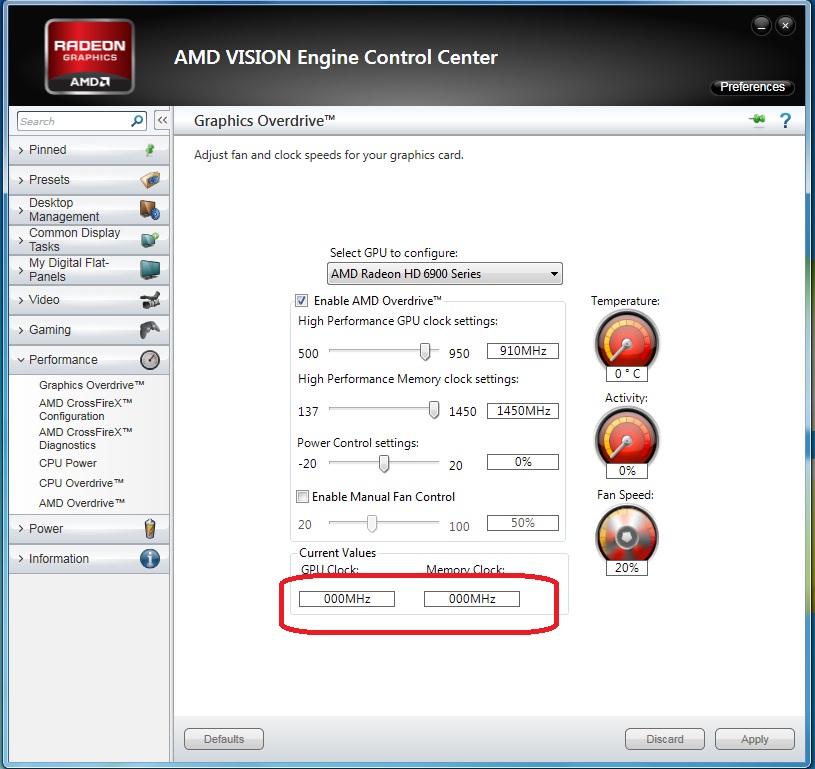This screenshot has width=815, height=769.
Task: Click the Desktop Management icon
Action: click(150, 210)
